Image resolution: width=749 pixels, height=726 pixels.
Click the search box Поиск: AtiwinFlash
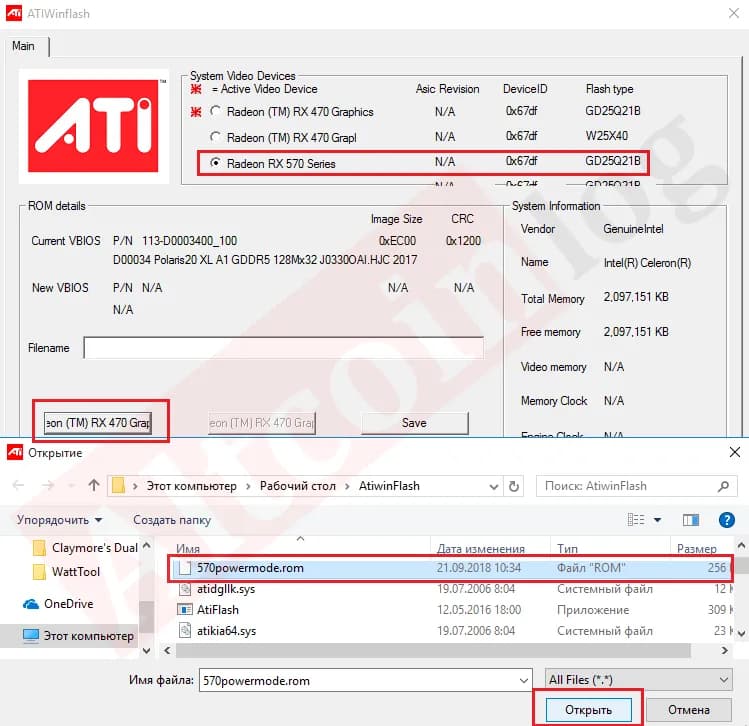(x=636, y=486)
